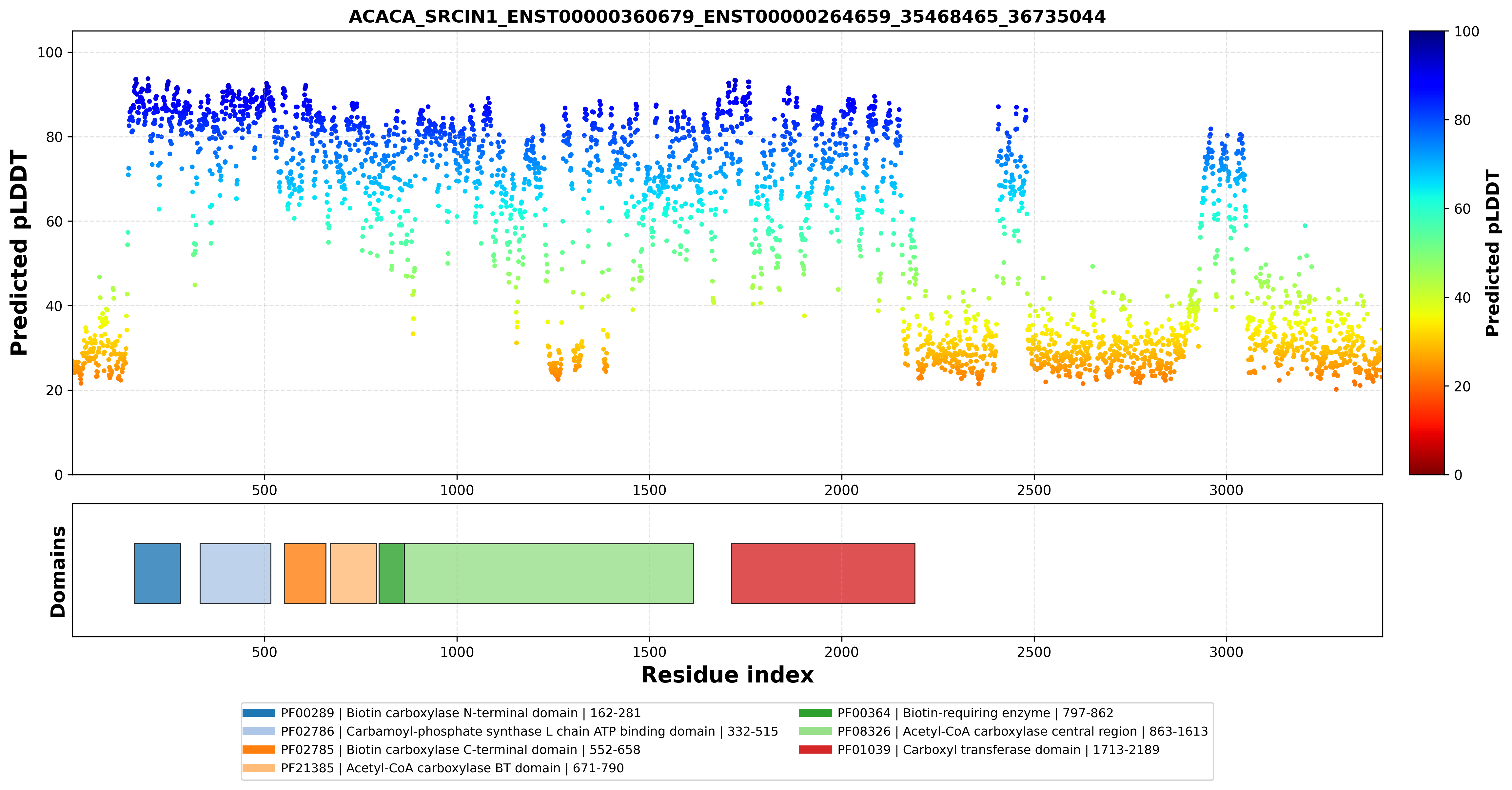The width and height of the screenshot is (1512, 790).
Task: Click the pLDDT colorbar gradient
Action: click(1427, 253)
